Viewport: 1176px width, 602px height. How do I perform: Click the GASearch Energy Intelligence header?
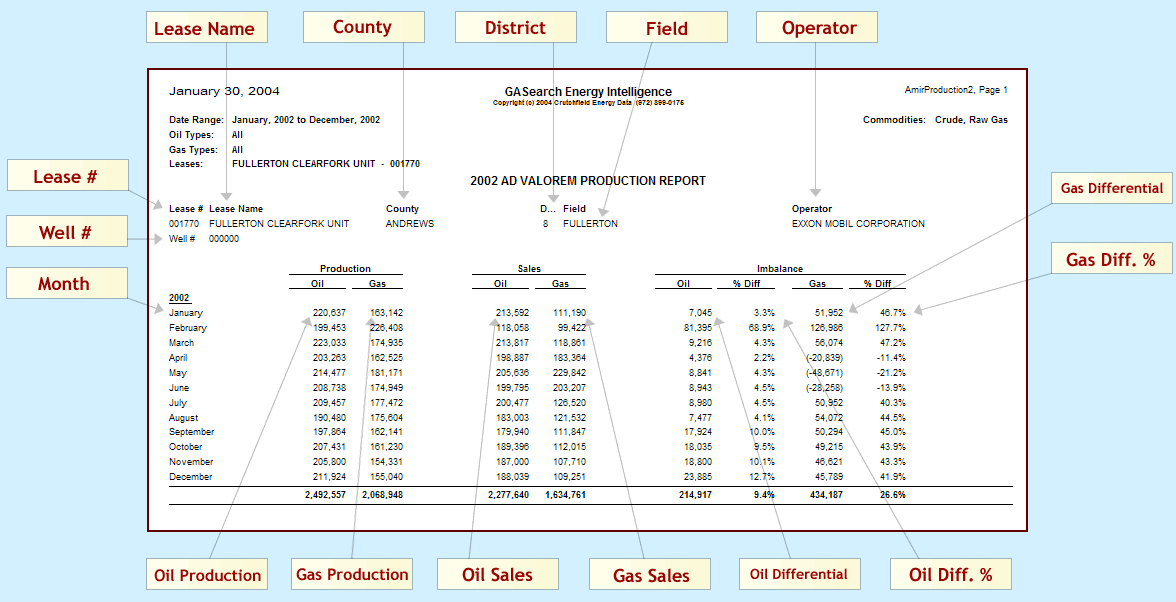click(588, 92)
